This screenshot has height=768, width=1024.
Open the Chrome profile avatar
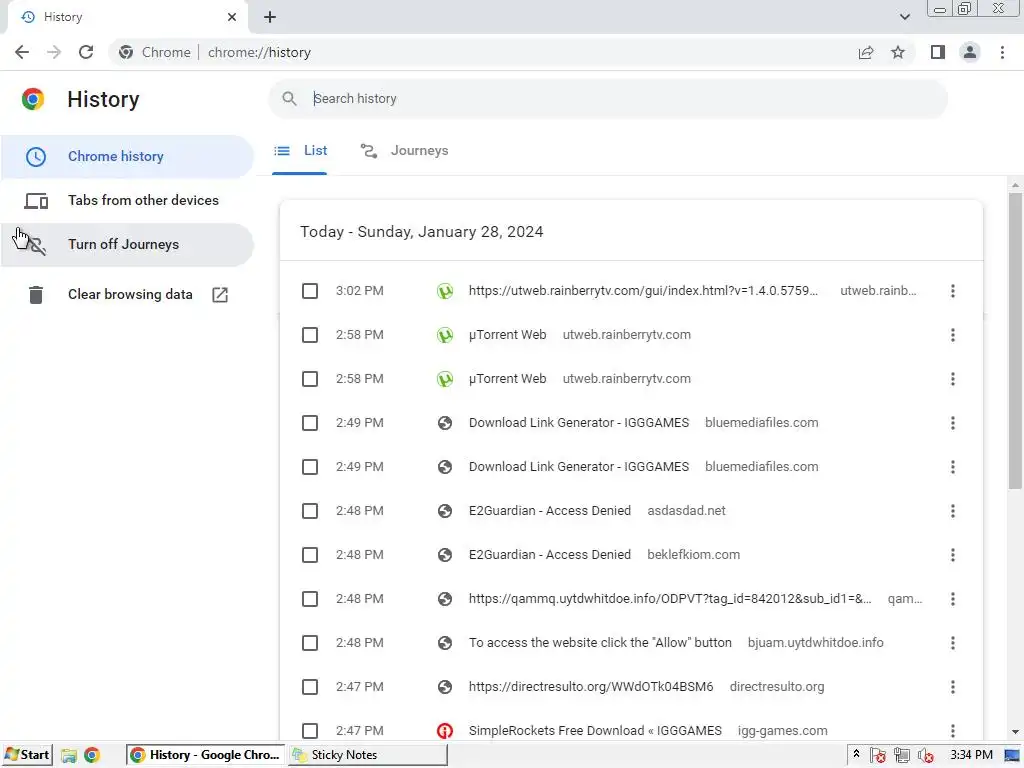(x=970, y=52)
